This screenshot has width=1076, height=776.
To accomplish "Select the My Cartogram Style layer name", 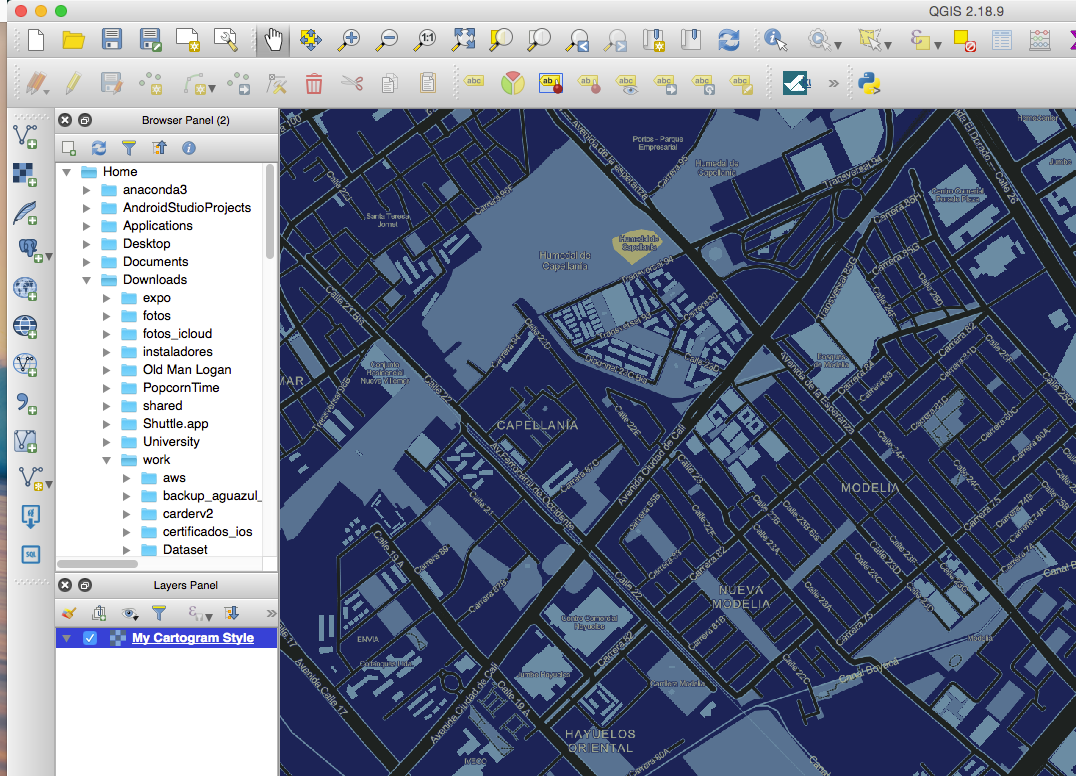I will 193,638.
